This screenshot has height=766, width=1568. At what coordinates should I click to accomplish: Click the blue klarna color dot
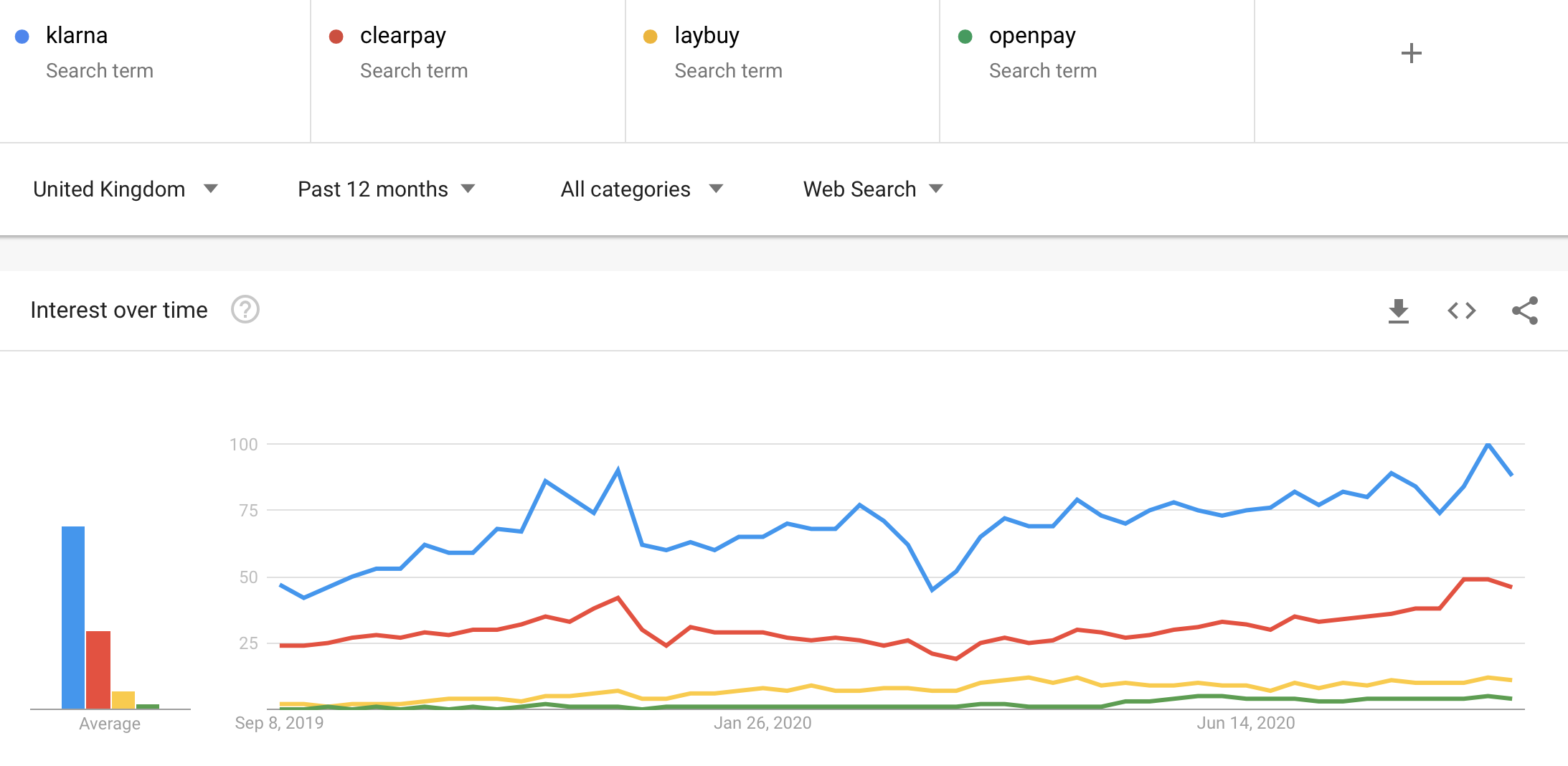click(22, 37)
